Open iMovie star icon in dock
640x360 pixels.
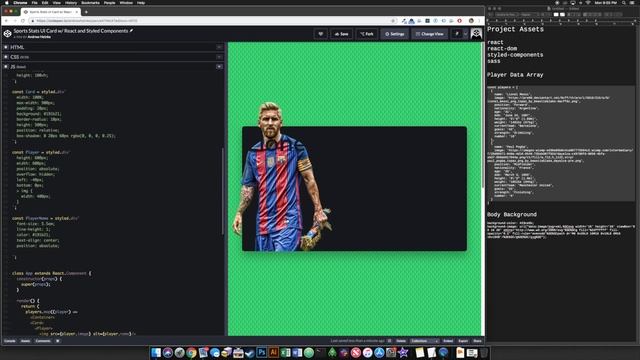pyautogui.click(x=403, y=353)
